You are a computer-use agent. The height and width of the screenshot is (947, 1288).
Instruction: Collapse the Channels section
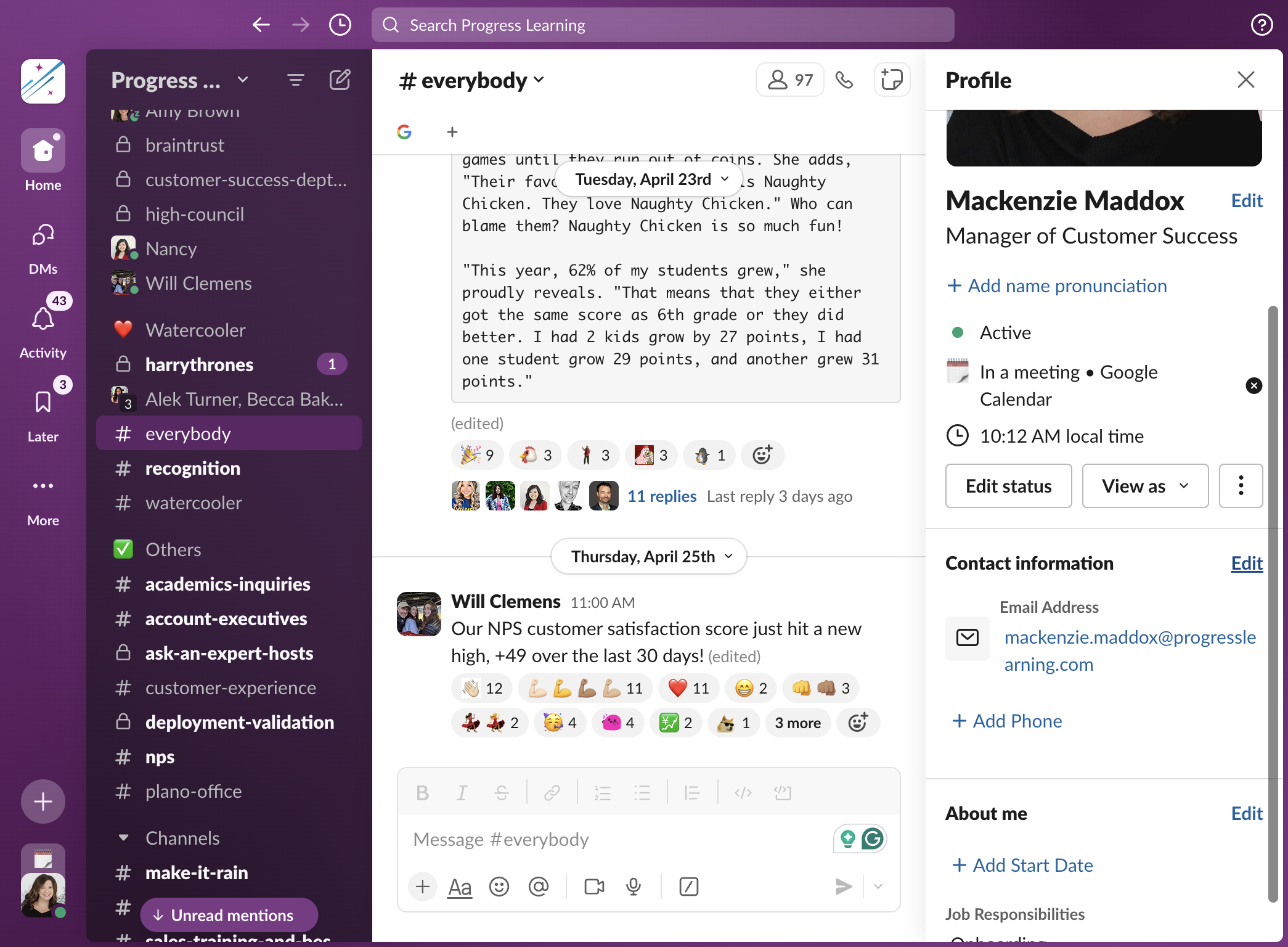pyautogui.click(x=123, y=838)
